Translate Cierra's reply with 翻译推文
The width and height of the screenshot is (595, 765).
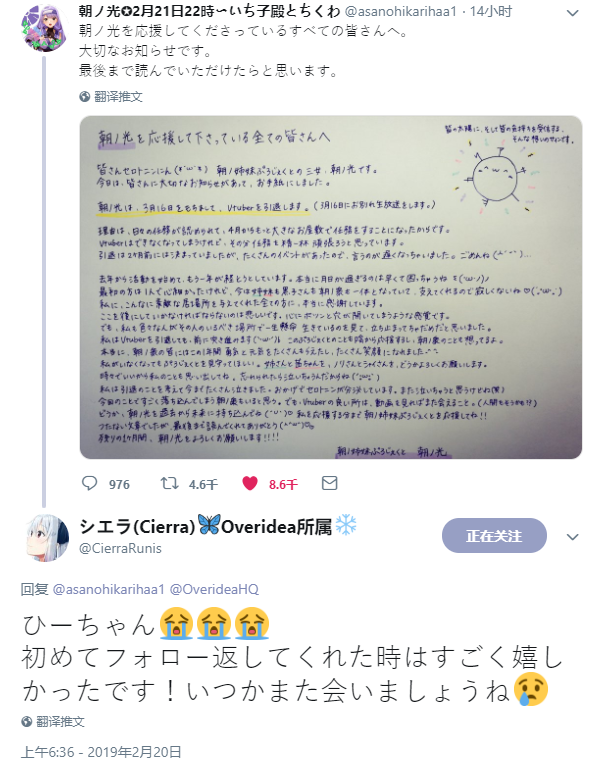pos(60,722)
